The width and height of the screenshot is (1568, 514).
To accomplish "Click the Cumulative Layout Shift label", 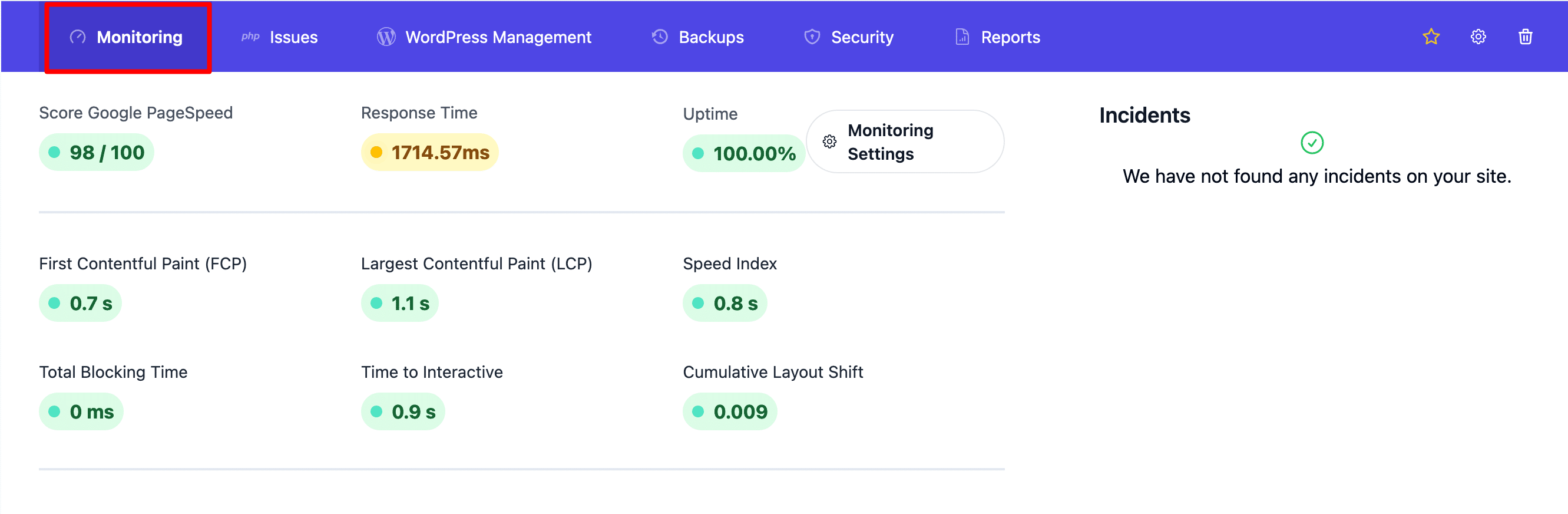I will coord(772,372).
